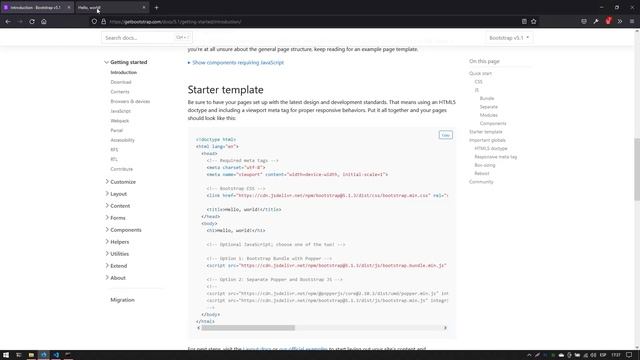Image resolution: width=640 pixels, height=360 pixels.
Task: Go back to the previous page
Action: (8, 22)
